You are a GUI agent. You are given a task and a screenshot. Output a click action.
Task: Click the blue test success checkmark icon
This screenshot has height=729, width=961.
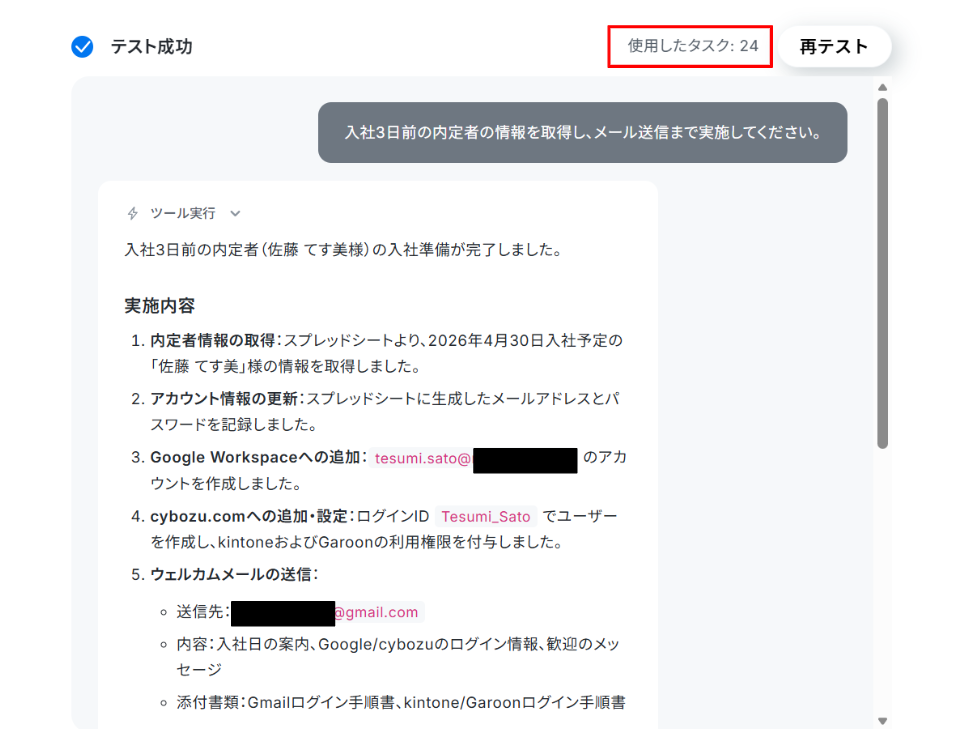point(82,47)
